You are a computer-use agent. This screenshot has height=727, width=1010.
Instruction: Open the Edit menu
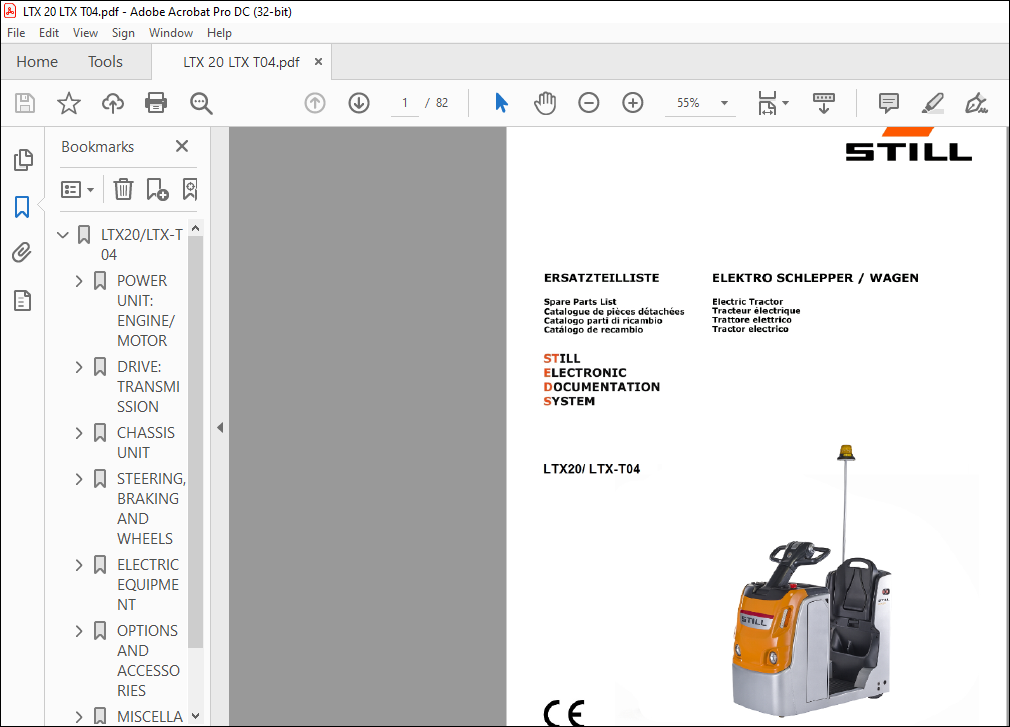[49, 33]
